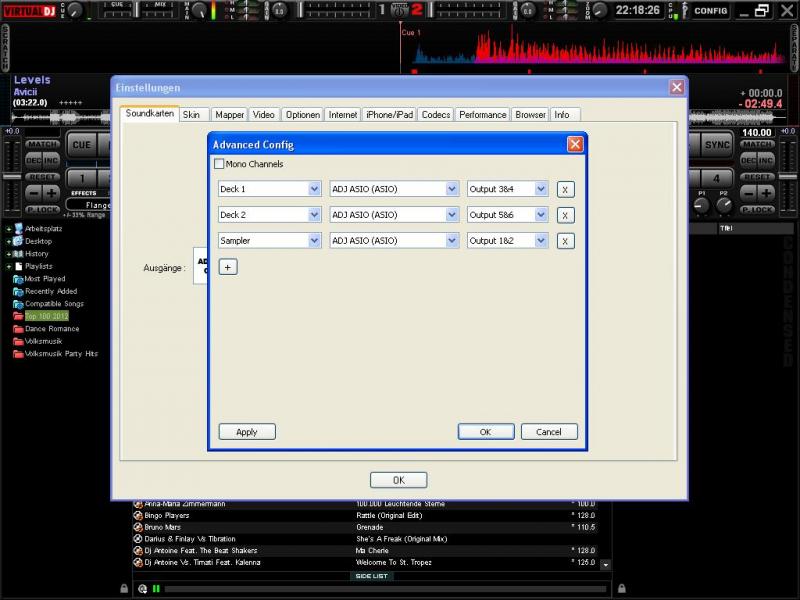This screenshot has height=600, width=800.
Task: Adjust the right deck pitch slider handle
Action: [x=788, y=177]
